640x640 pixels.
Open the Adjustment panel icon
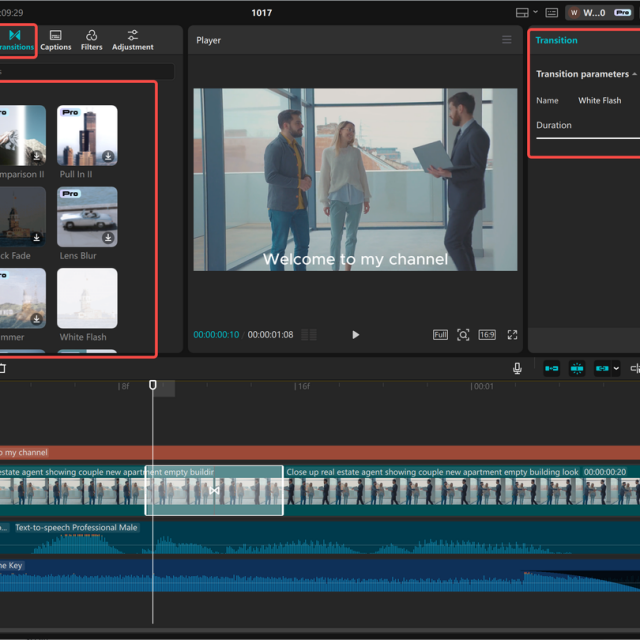point(132,39)
